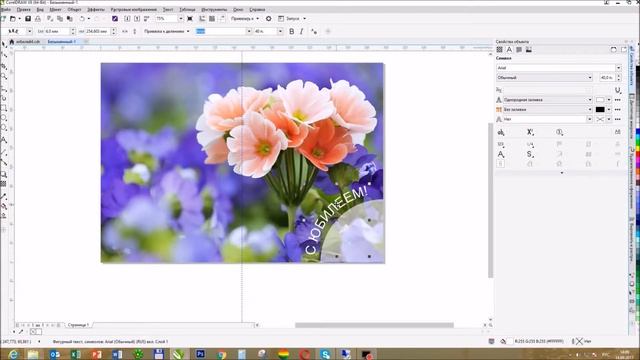Expand more character options arrow
The height and width of the screenshot is (360, 640).
tap(562, 173)
